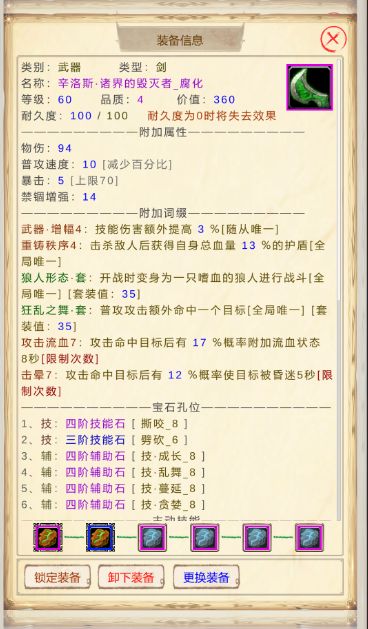The height and width of the screenshot is (629, 368).
Task: Click the fifth gem slot support stone
Action: coord(257,538)
